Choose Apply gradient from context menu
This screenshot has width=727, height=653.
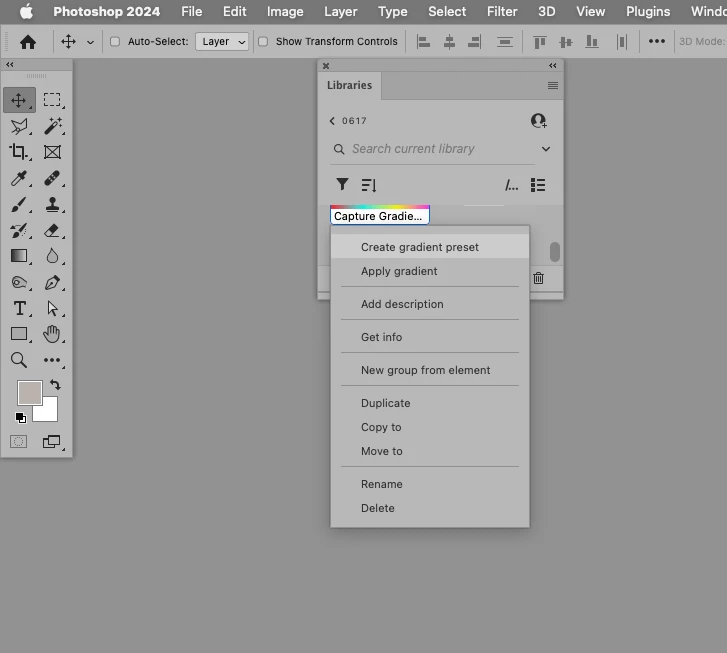coord(430,271)
